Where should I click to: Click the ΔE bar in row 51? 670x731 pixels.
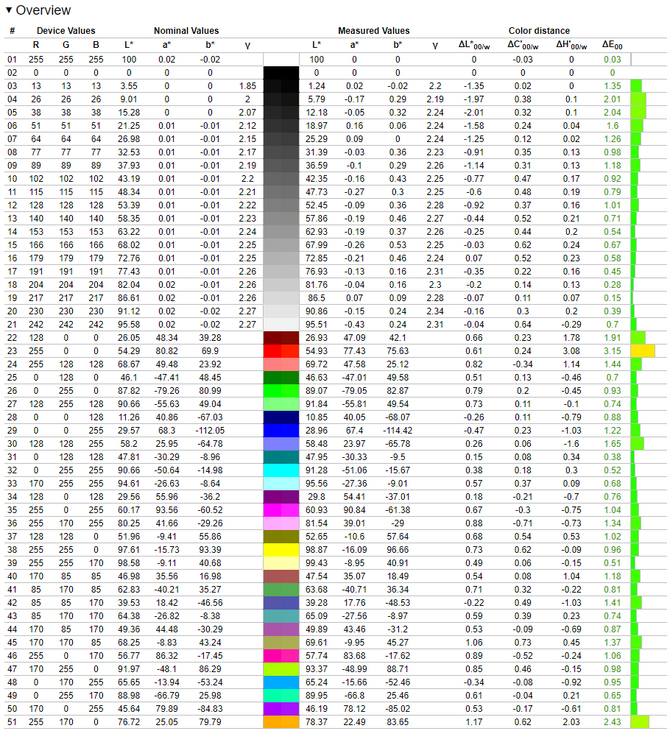tap(640, 722)
